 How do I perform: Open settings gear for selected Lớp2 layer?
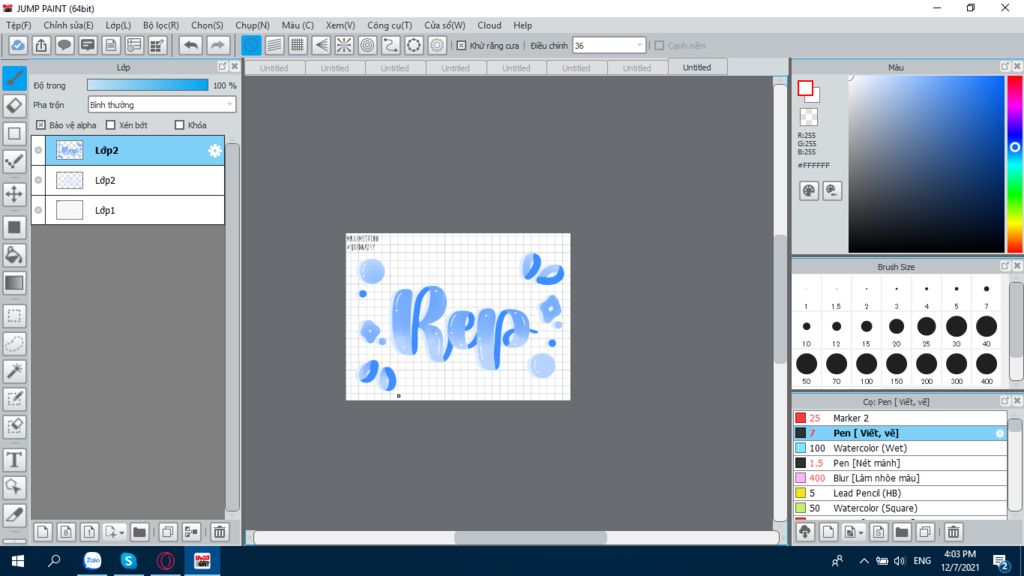click(x=215, y=151)
